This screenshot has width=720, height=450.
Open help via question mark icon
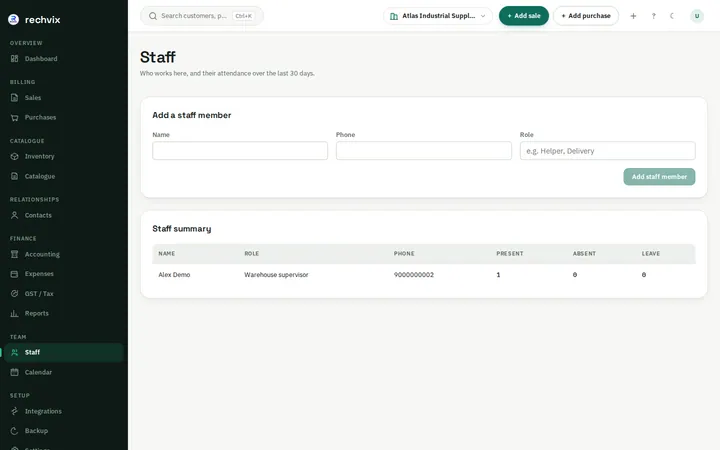point(653,16)
